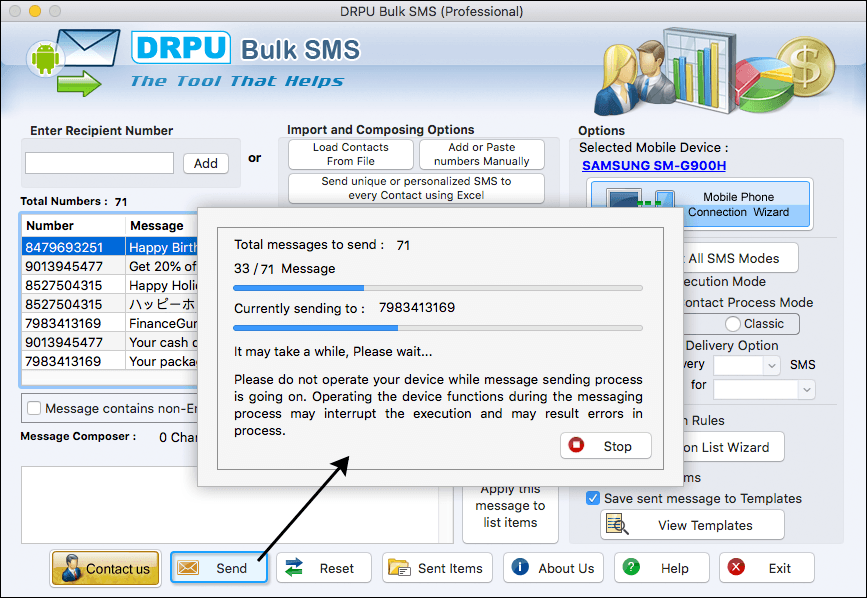Select the 'Your cash' message row

(x=109, y=342)
